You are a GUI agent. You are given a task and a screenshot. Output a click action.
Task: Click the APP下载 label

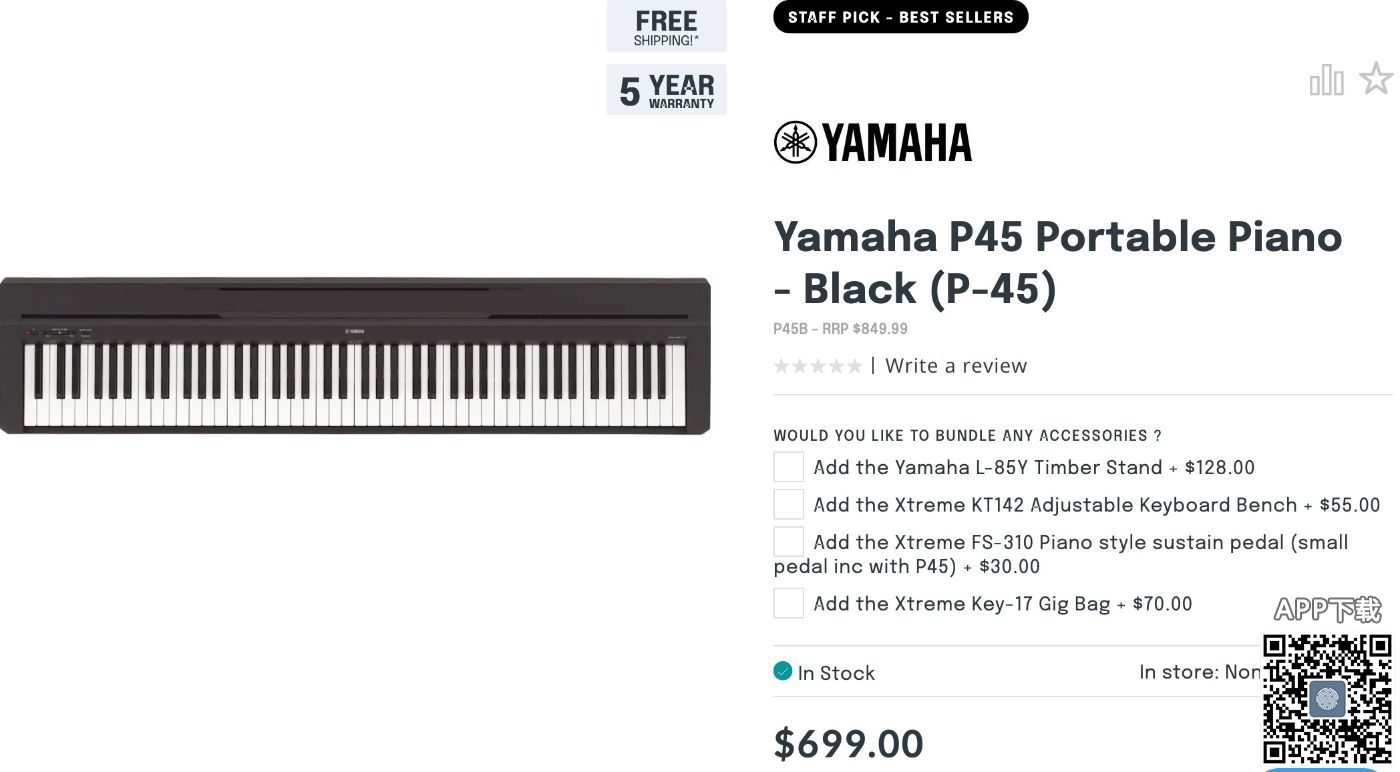(x=1327, y=609)
